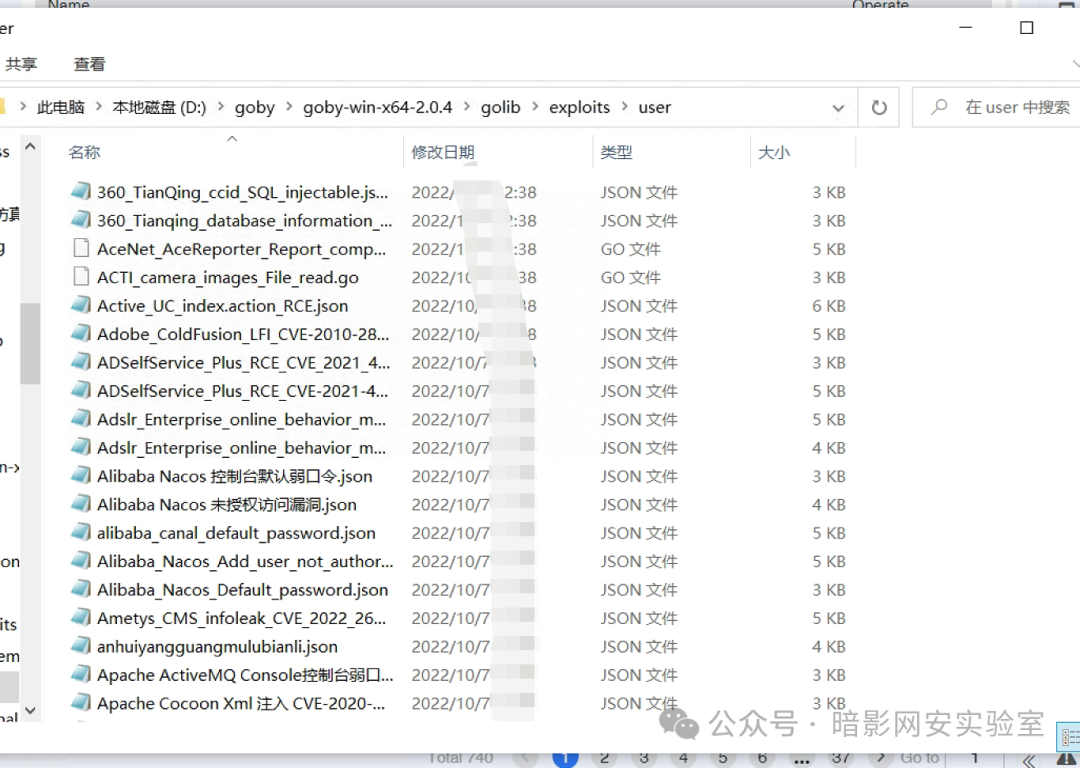The width and height of the screenshot is (1080, 768).
Task: Click the navigation pane scroll up arrow
Action: (30, 147)
